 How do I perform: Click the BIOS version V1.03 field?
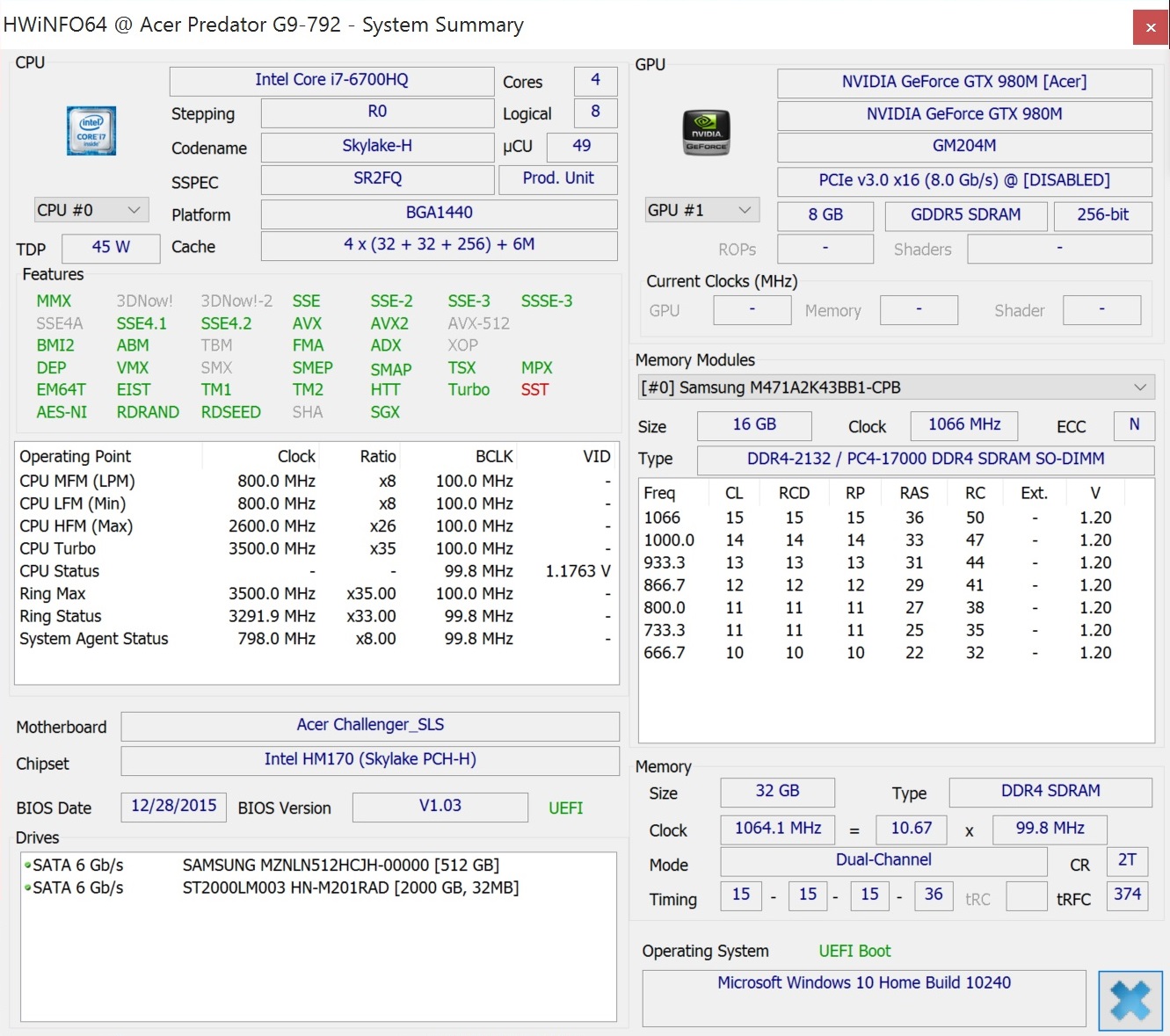pos(440,807)
